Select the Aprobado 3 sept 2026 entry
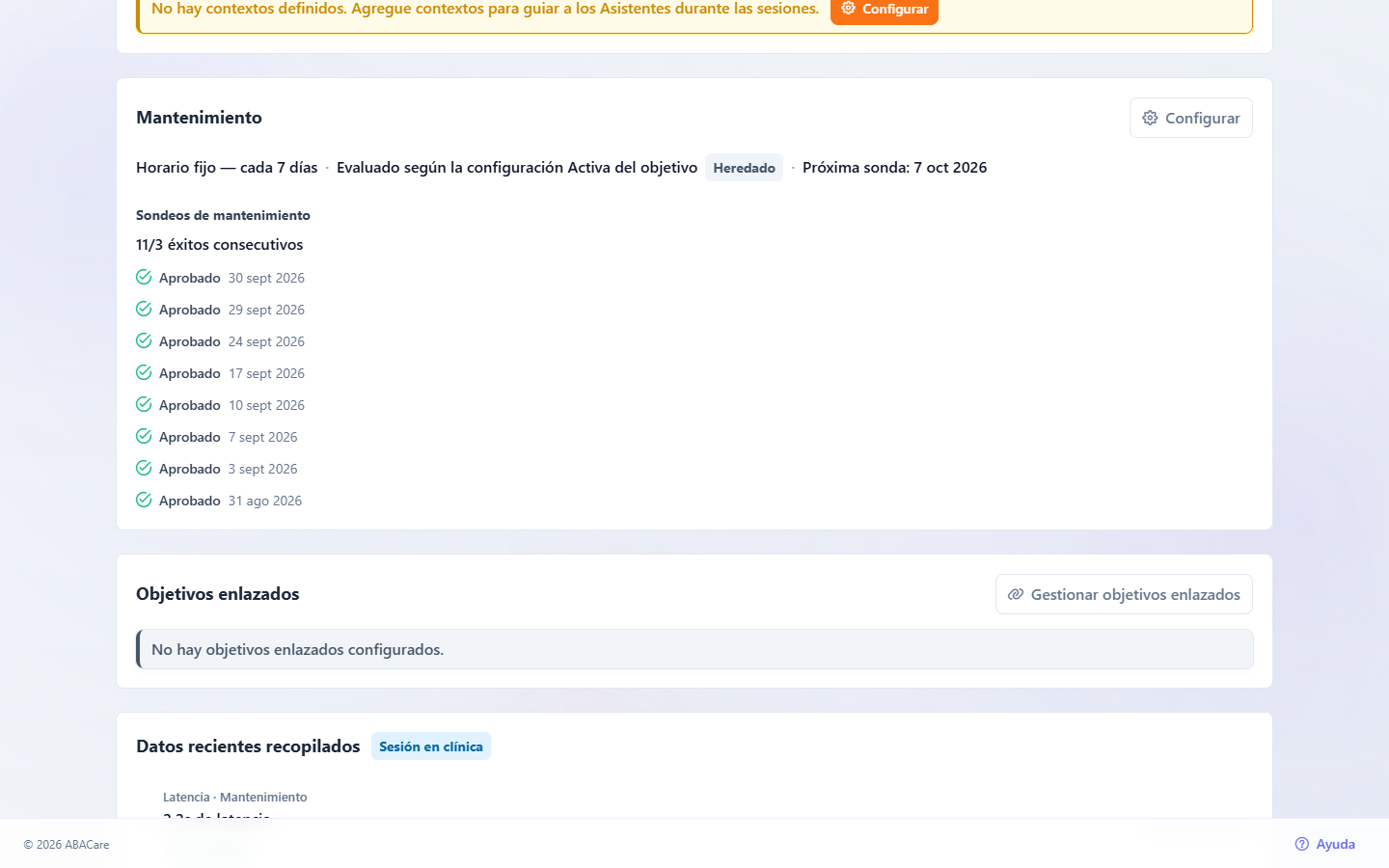 (217, 469)
